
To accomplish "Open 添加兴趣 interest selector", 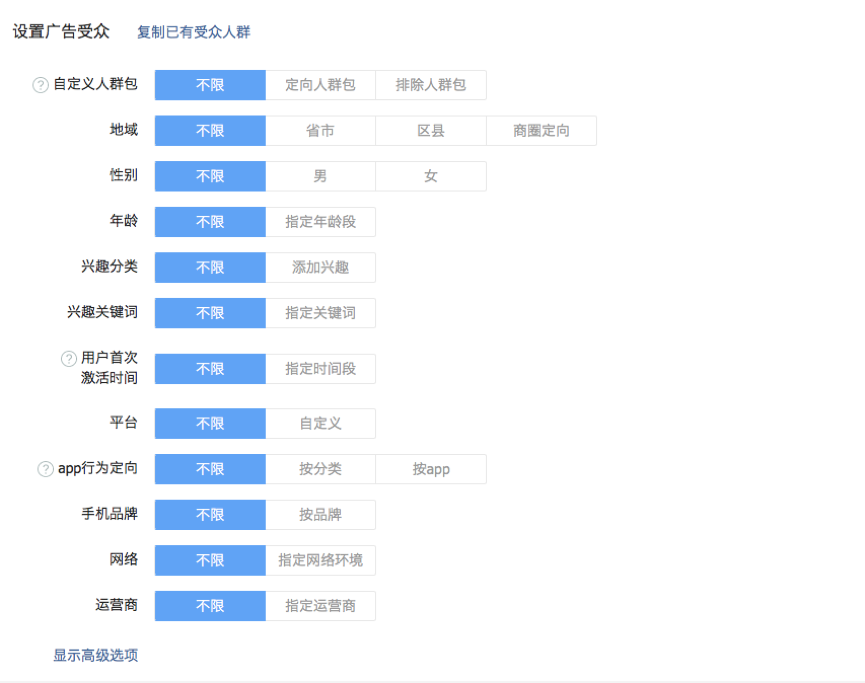I will coord(320,267).
